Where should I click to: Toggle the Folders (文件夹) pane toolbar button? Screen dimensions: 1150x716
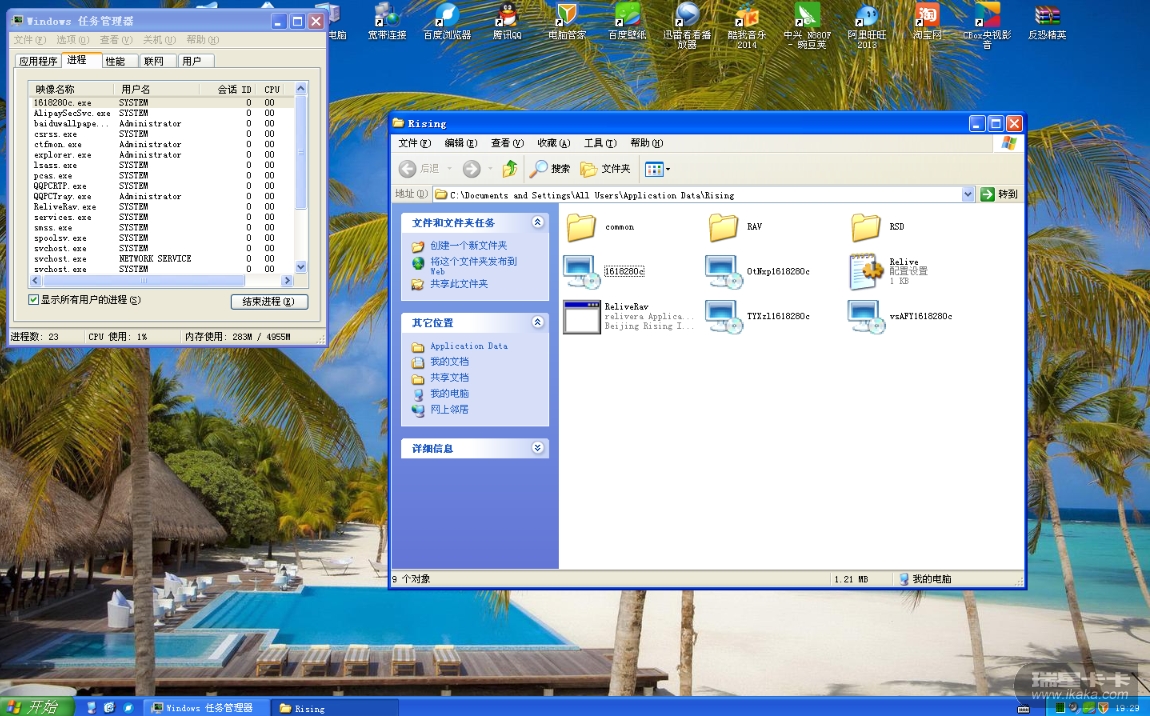605,169
